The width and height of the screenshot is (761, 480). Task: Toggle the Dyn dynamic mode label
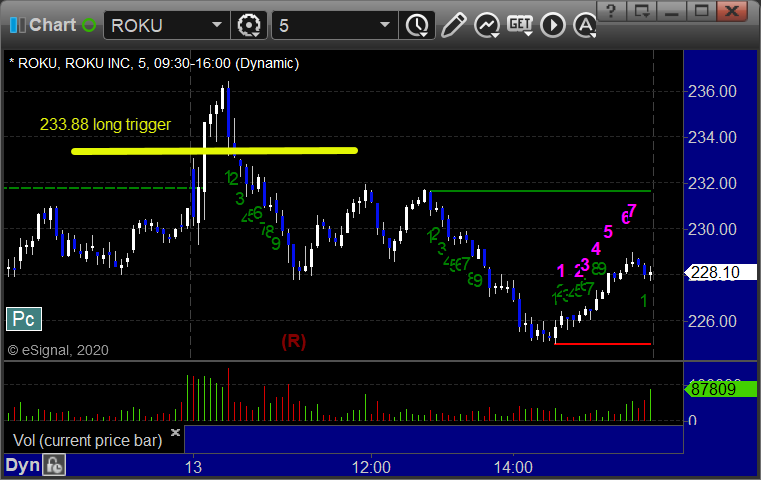click(22, 465)
